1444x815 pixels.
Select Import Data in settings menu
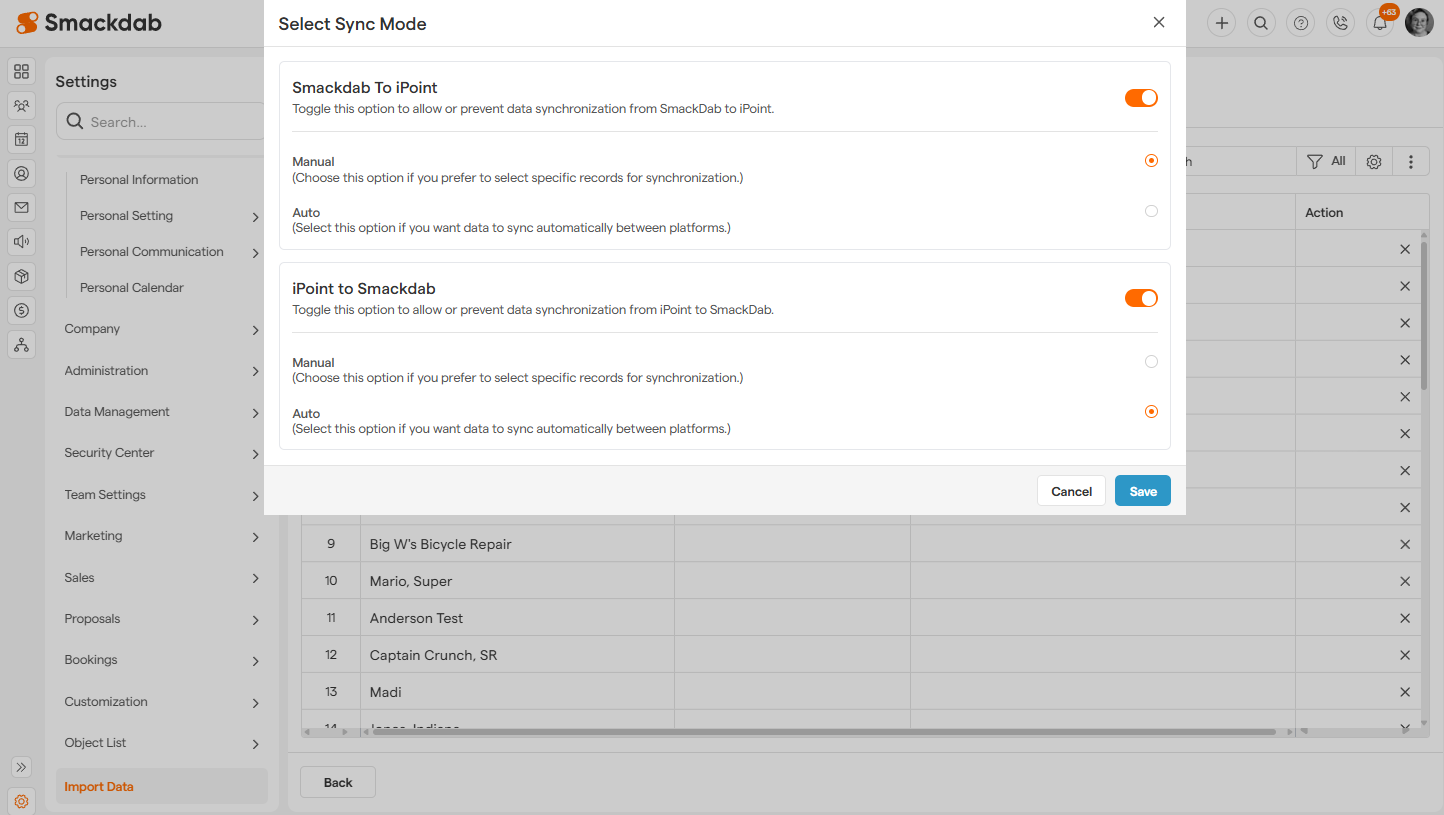coord(99,786)
